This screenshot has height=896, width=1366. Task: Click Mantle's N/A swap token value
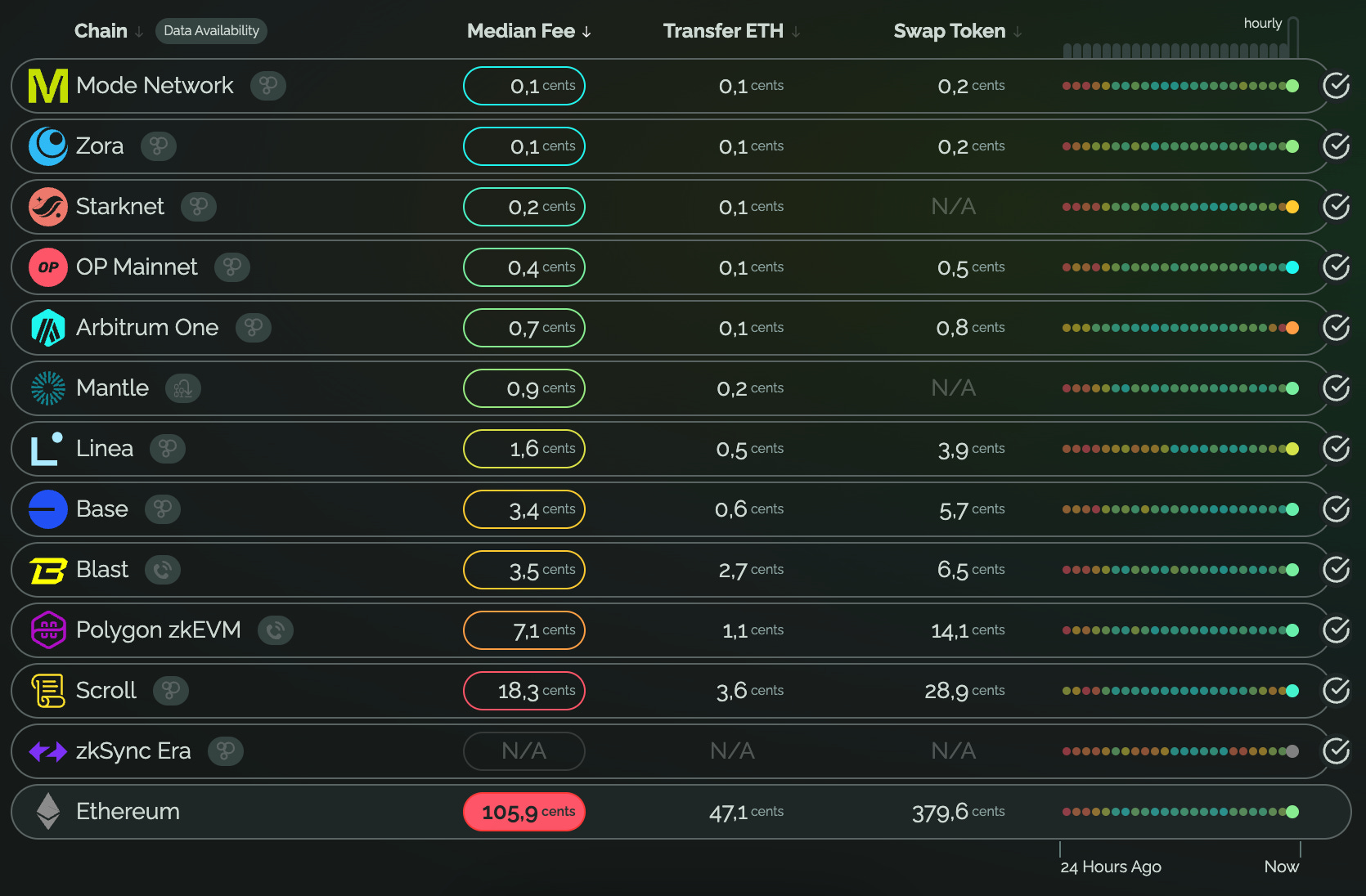(x=954, y=388)
